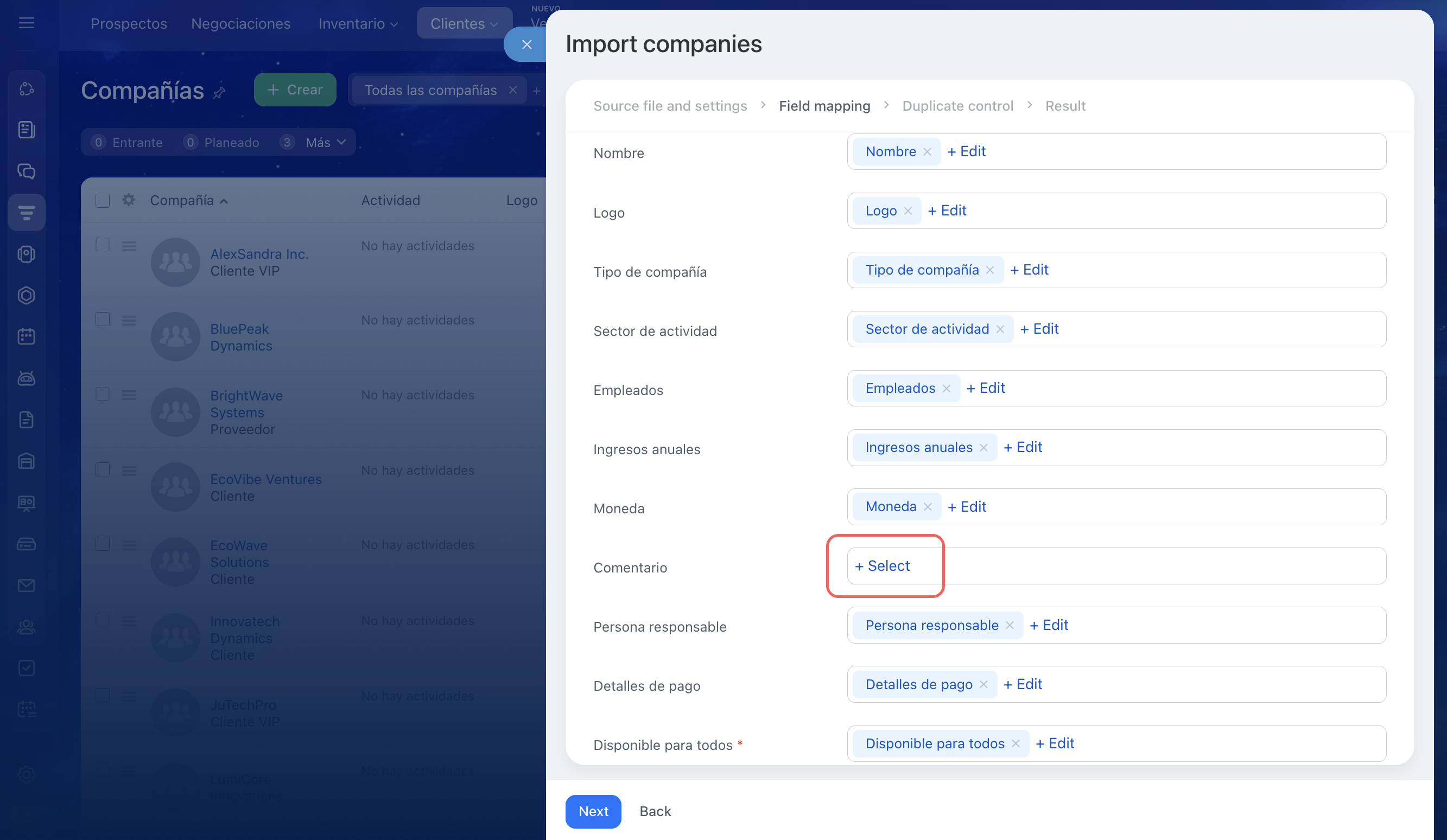Tick the BluePeak Dynamics row checkbox
This screenshot has height=840, width=1447.
pyautogui.click(x=103, y=320)
